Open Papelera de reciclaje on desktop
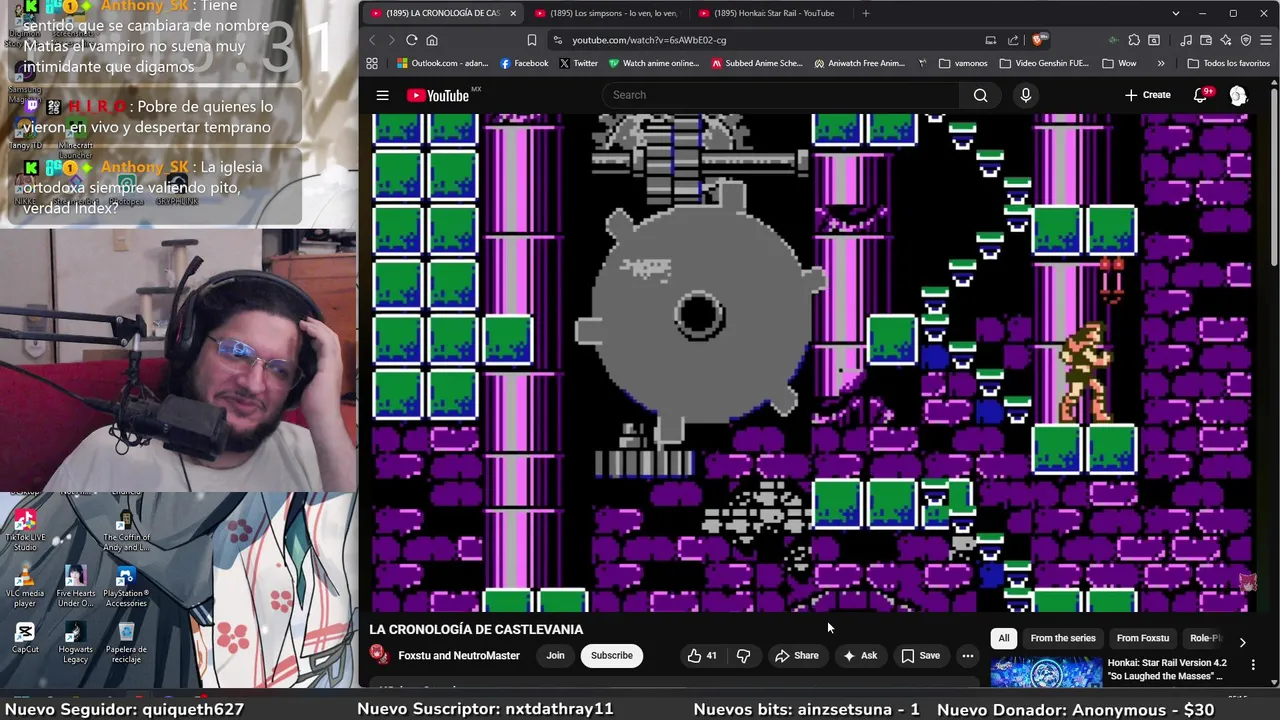Screen dimensions: 1280x720 pyautogui.click(x=126, y=642)
